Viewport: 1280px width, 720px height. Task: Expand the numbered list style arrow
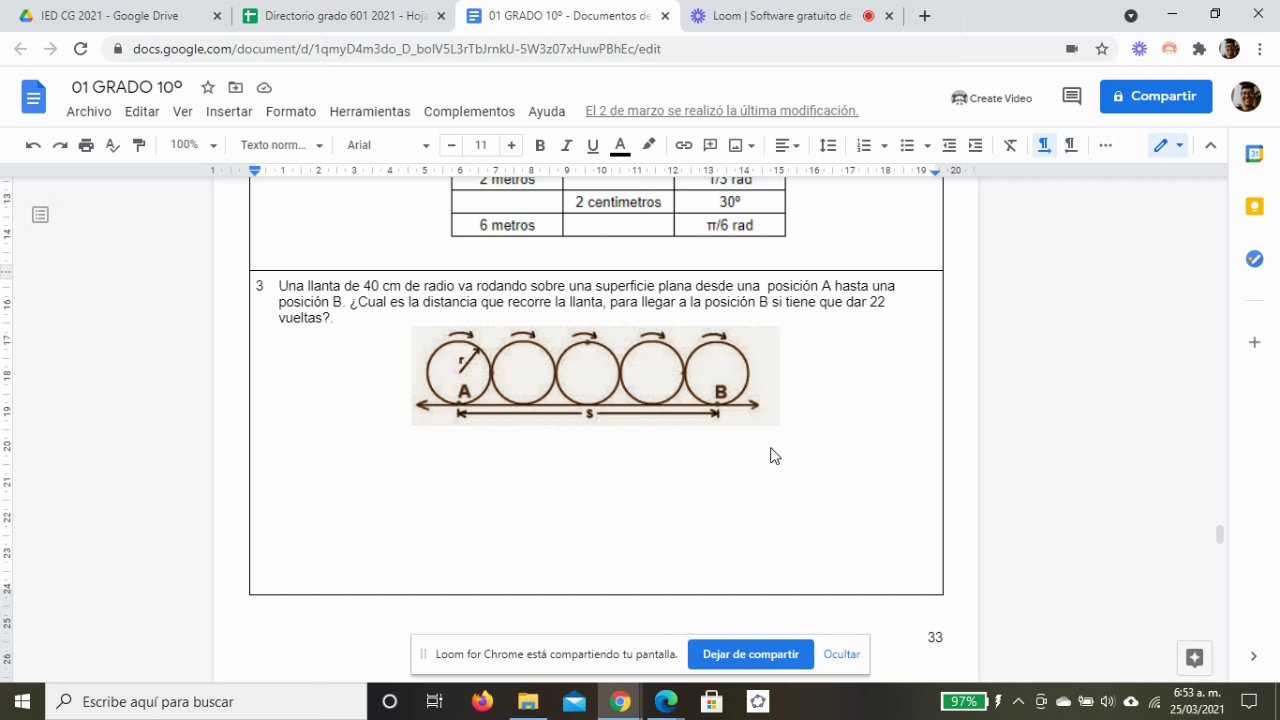pyautogui.click(x=885, y=146)
